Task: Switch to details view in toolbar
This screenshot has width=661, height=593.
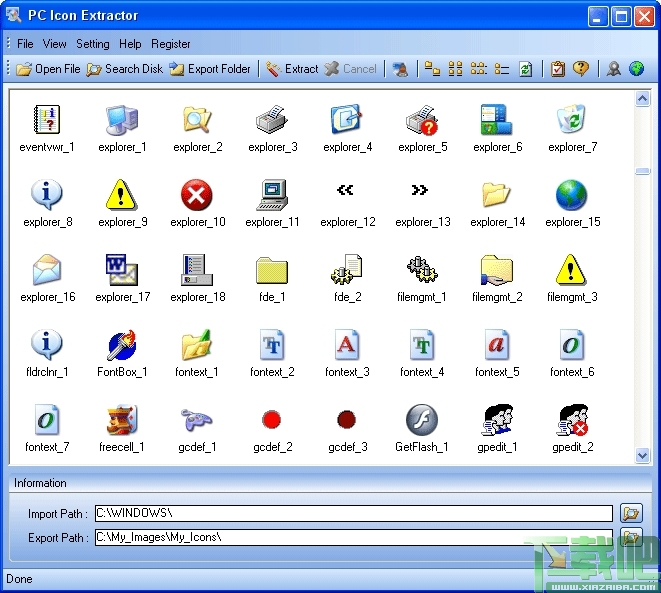Action: (502, 68)
